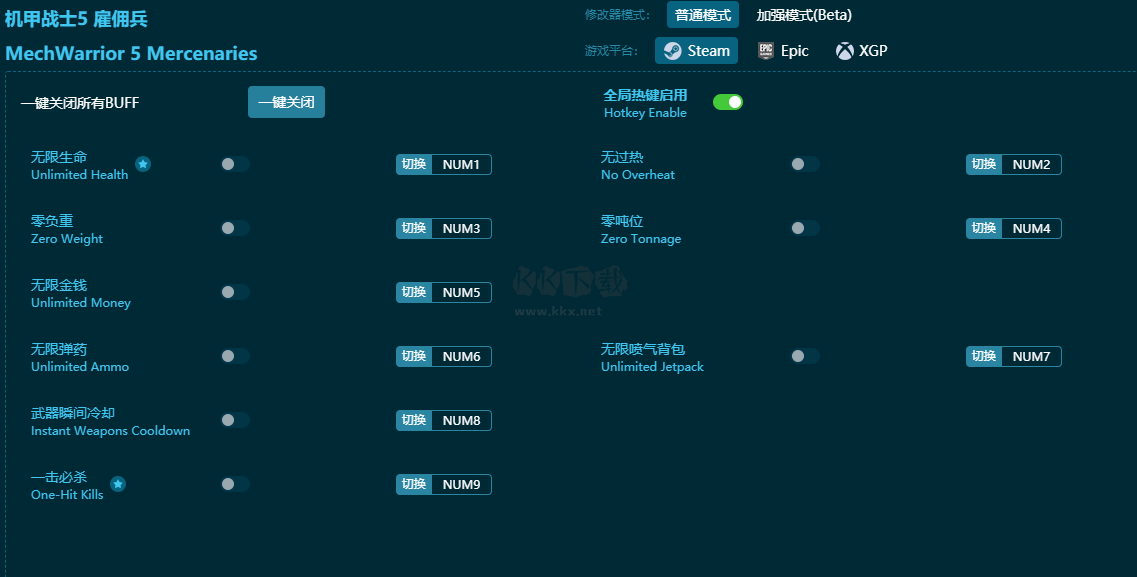Click star icon beside One-Hit Kills
Screen dimensions: 1137x577
coord(117,484)
